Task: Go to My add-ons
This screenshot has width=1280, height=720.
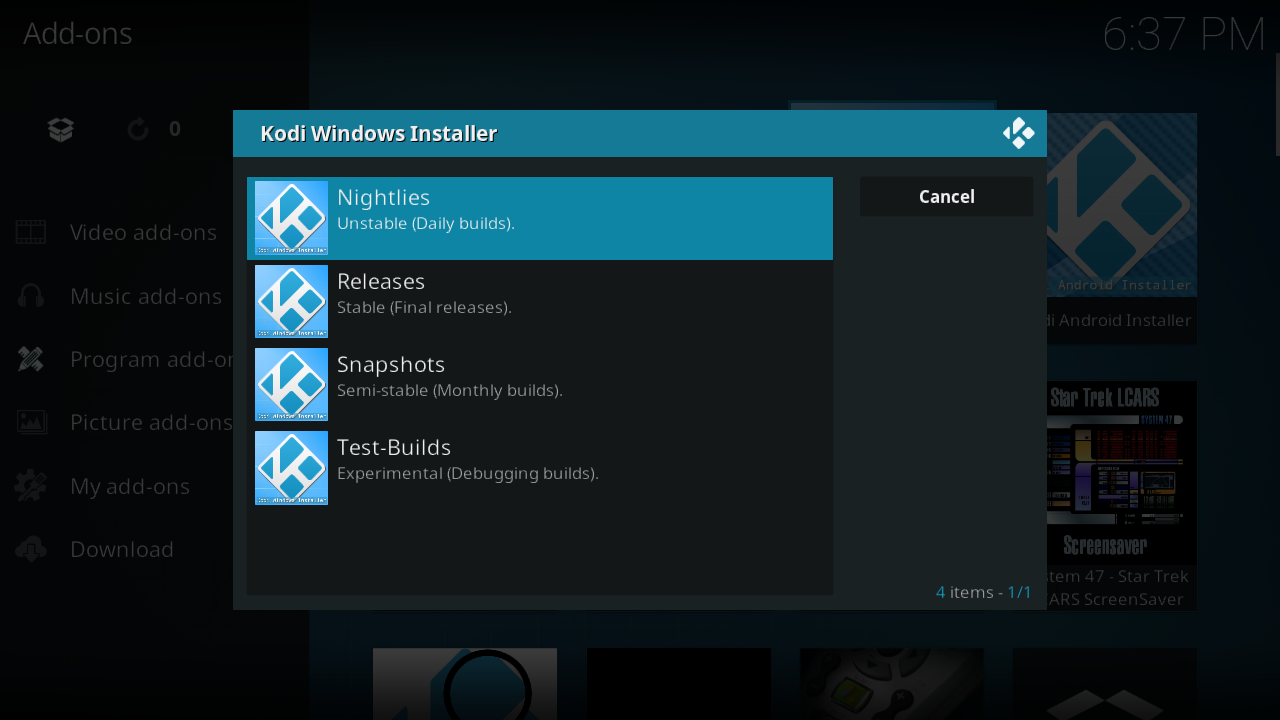Action: point(129,486)
